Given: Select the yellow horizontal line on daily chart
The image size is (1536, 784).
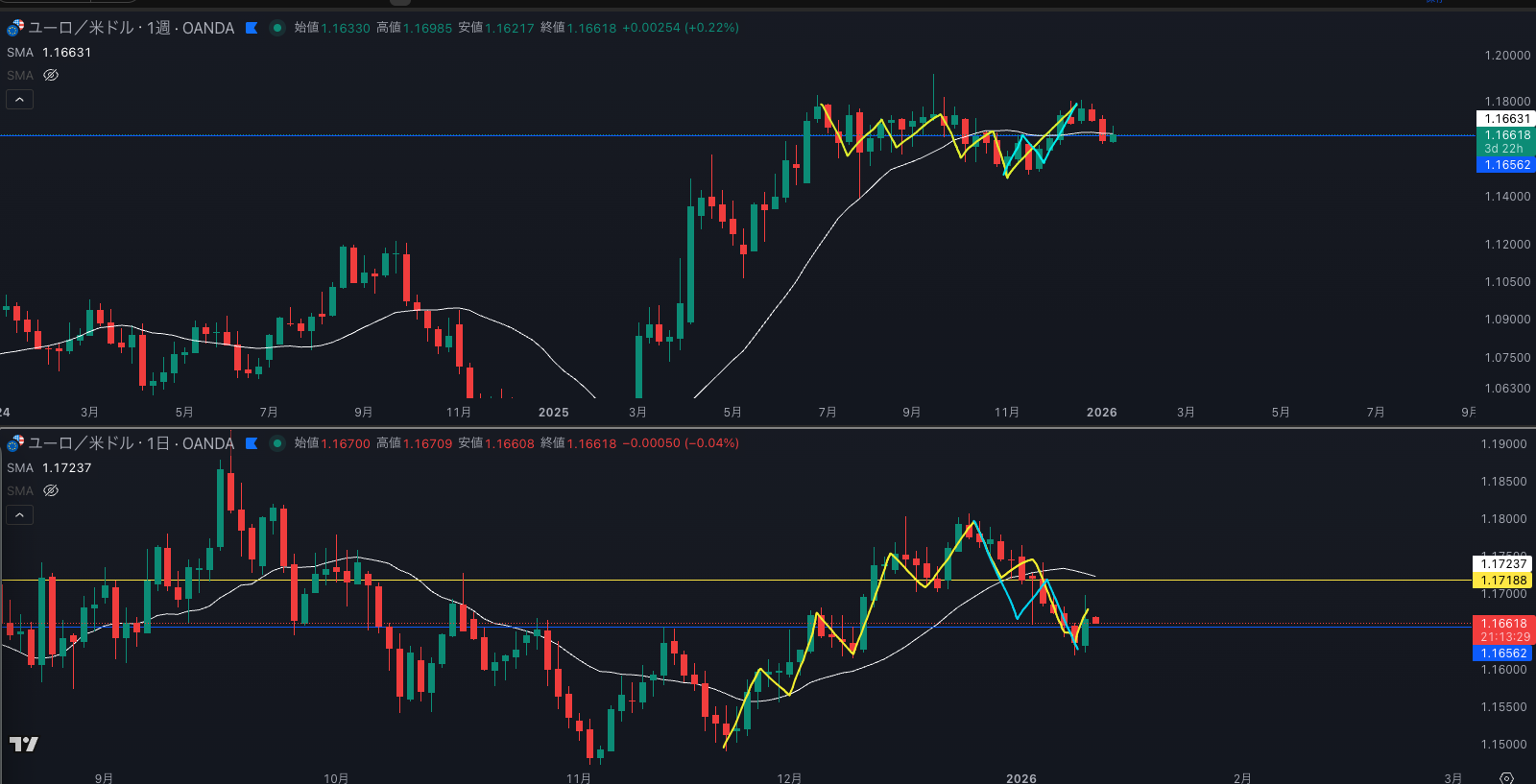Looking at the screenshot, I should click(672, 581).
